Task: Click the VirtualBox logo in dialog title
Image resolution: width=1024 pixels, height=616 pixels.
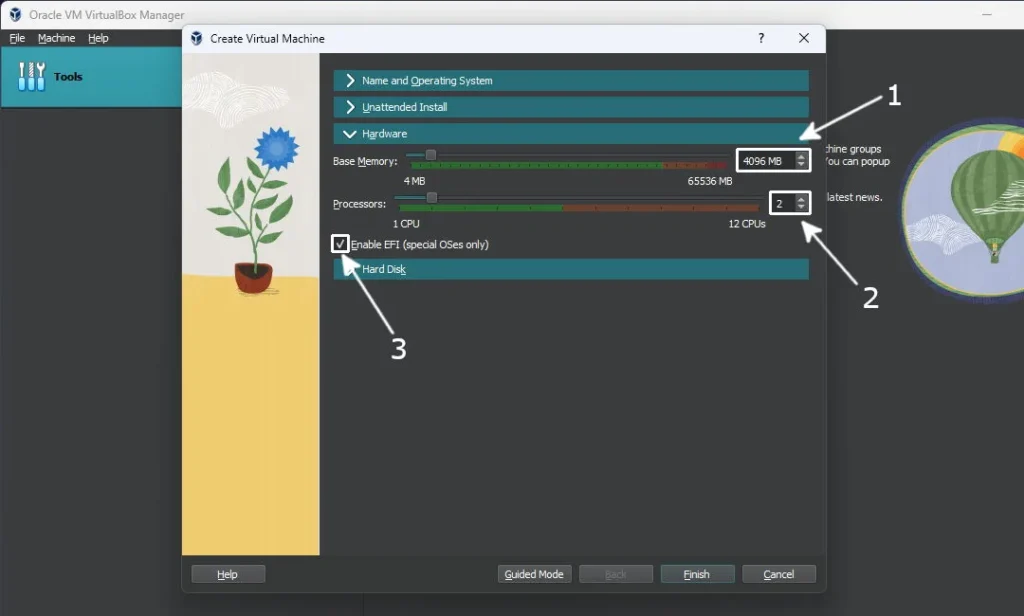Action: (x=196, y=39)
